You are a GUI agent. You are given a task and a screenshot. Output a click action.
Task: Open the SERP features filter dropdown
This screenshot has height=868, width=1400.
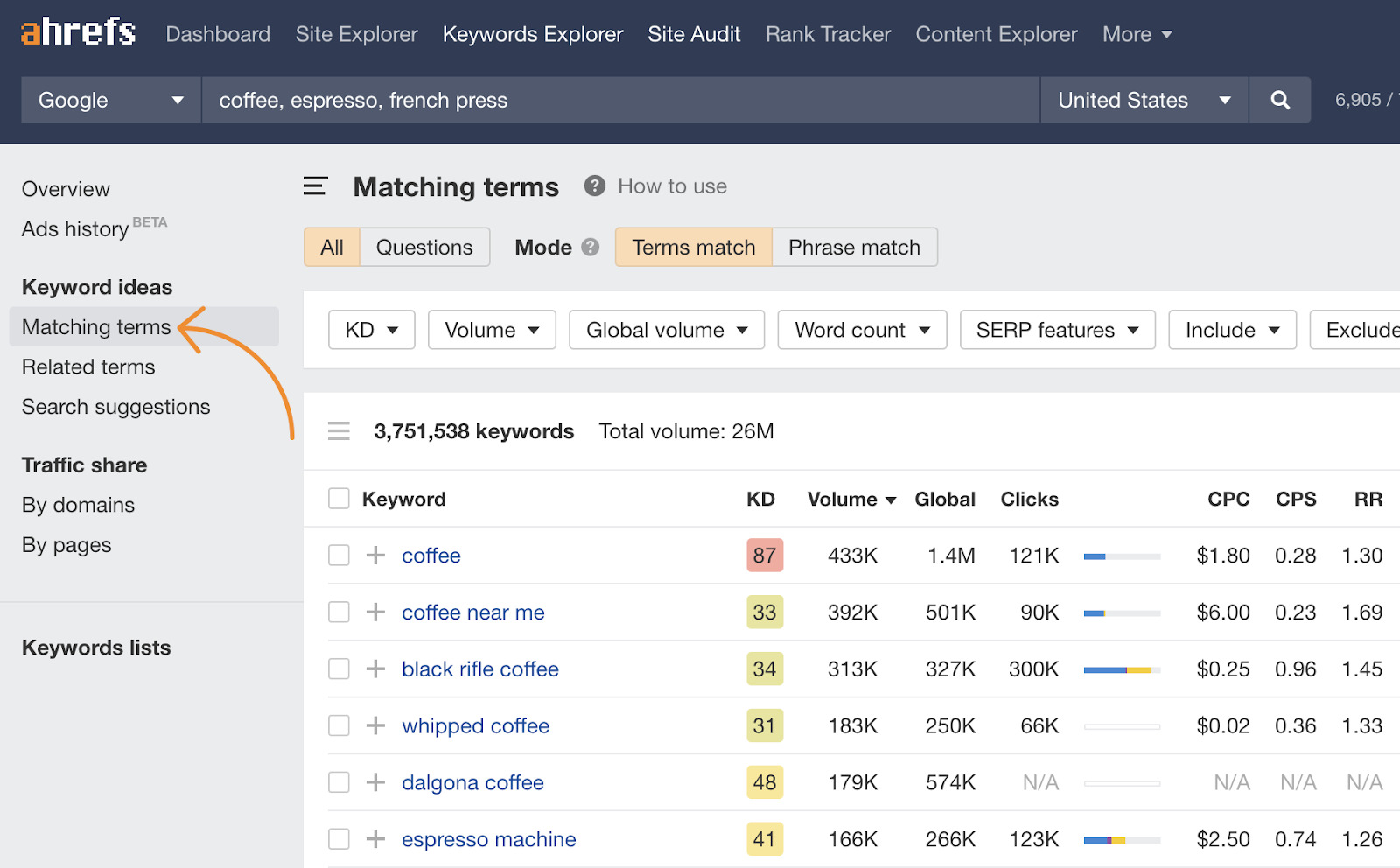point(1057,330)
